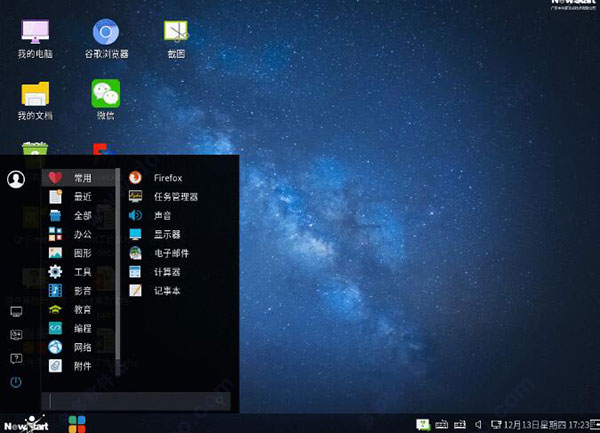This screenshot has width=600, height=433.
Task: Open 声音 sound settings entry
Action: click(150, 215)
